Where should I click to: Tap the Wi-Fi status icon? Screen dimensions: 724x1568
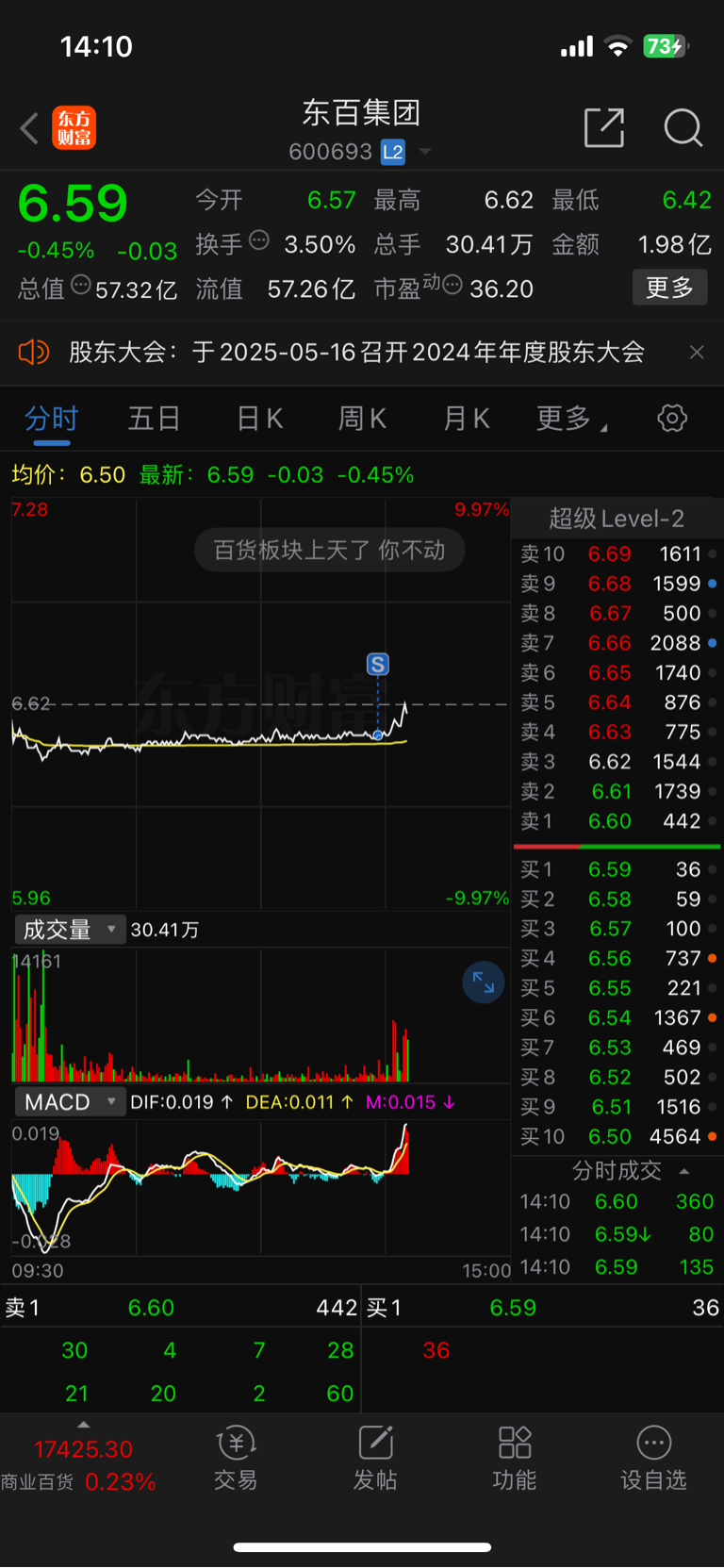coord(617,46)
